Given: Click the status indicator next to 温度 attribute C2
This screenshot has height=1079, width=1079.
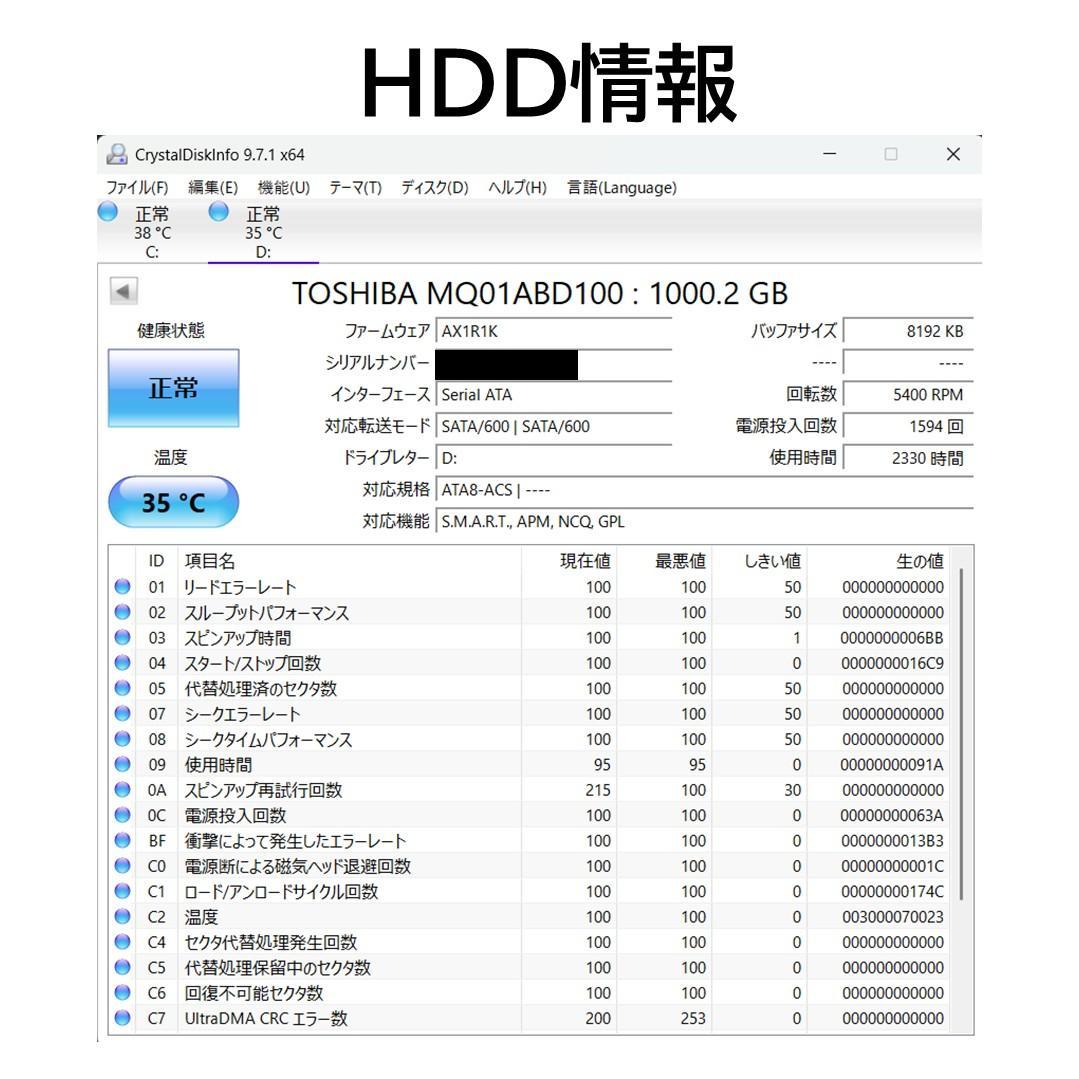Looking at the screenshot, I should 121,916.
